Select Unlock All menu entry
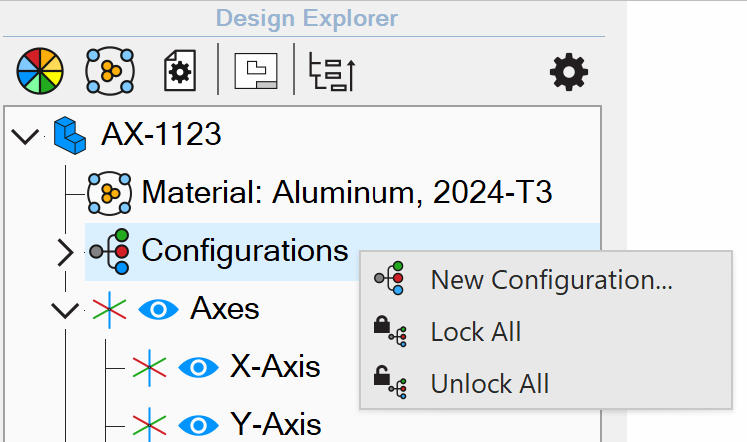 click(546, 383)
